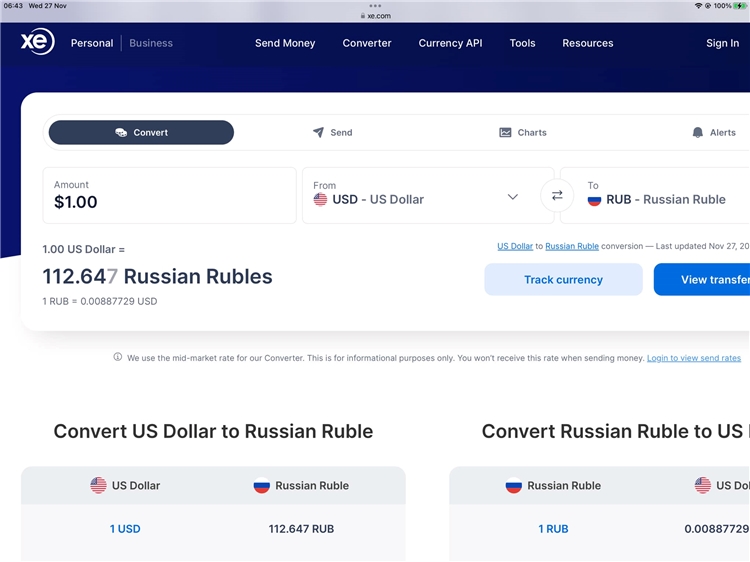Open the Send Money menu
The height and width of the screenshot is (562, 750).
285,43
